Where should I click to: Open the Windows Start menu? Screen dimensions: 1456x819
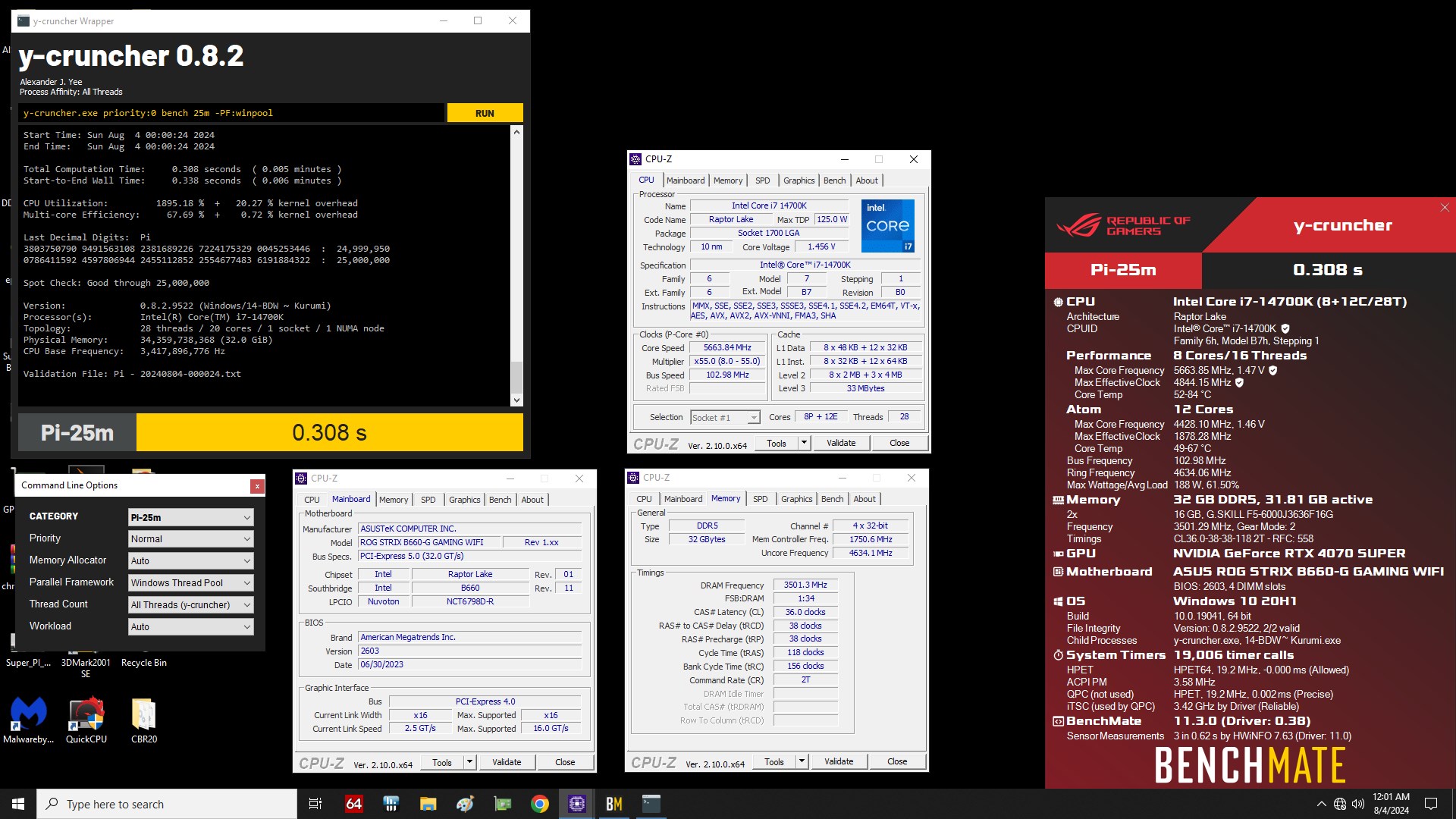18,804
